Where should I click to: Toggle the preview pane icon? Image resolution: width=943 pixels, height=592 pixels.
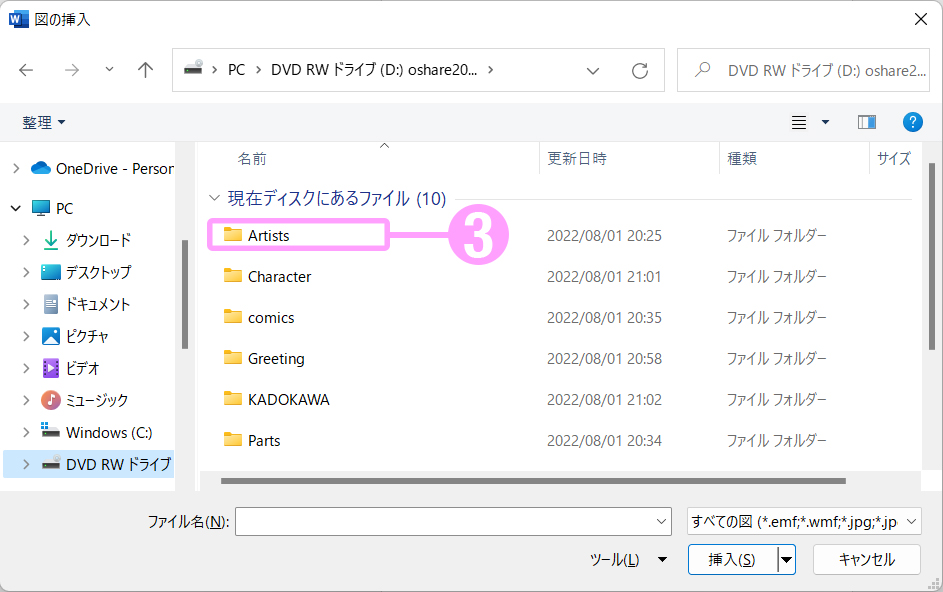pyautogui.click(x=866, y=122)
